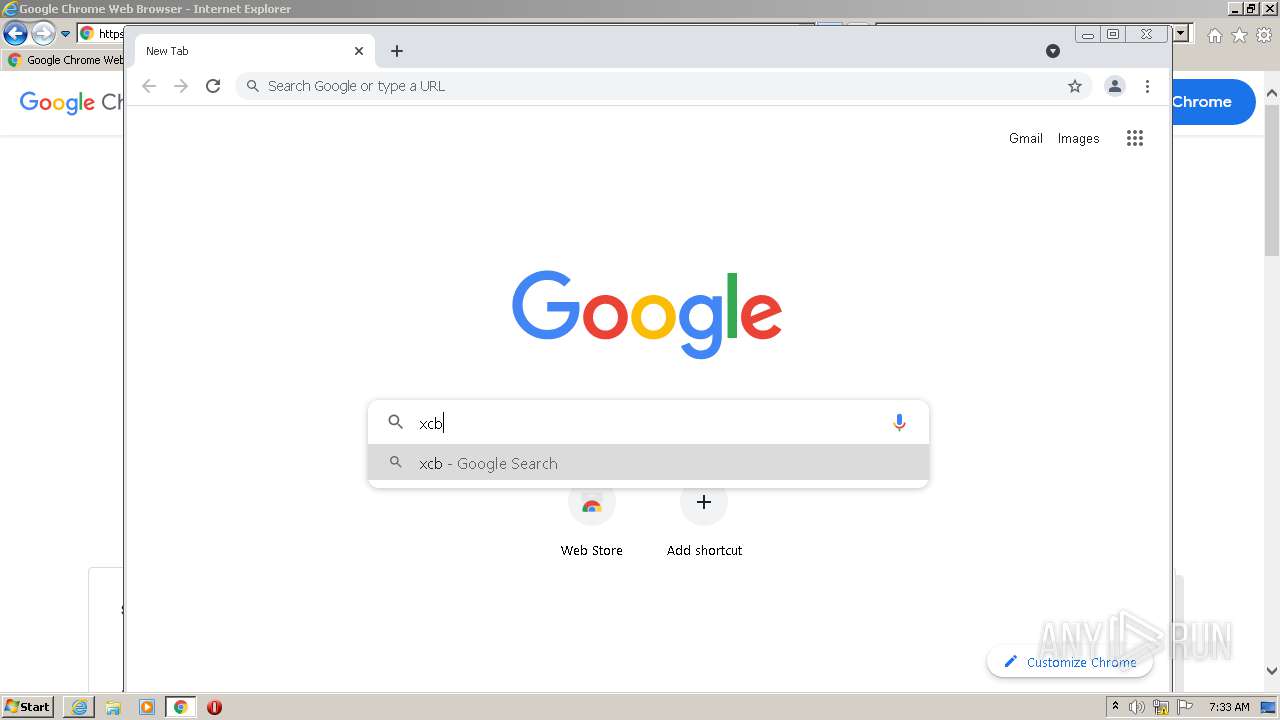The height and width of the screenshot is (720, 1280).
Task: Open the Chrome three-dot menu
Action: tap(1148, 86)
